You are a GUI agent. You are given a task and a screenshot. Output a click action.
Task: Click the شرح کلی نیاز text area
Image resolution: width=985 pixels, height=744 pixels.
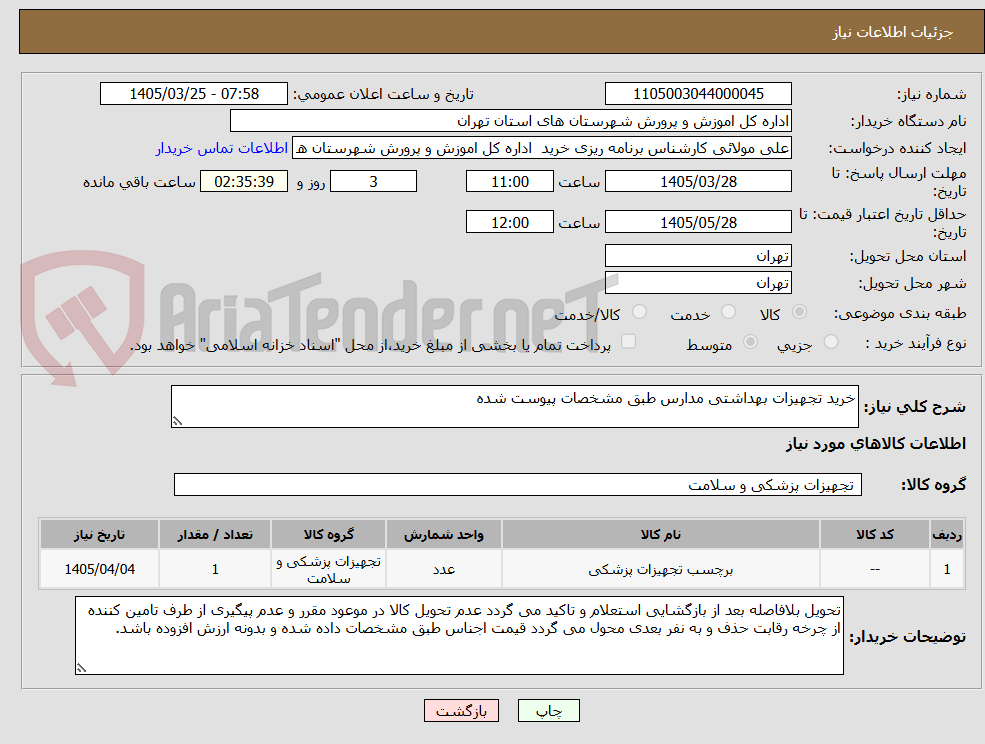point(514,407)
